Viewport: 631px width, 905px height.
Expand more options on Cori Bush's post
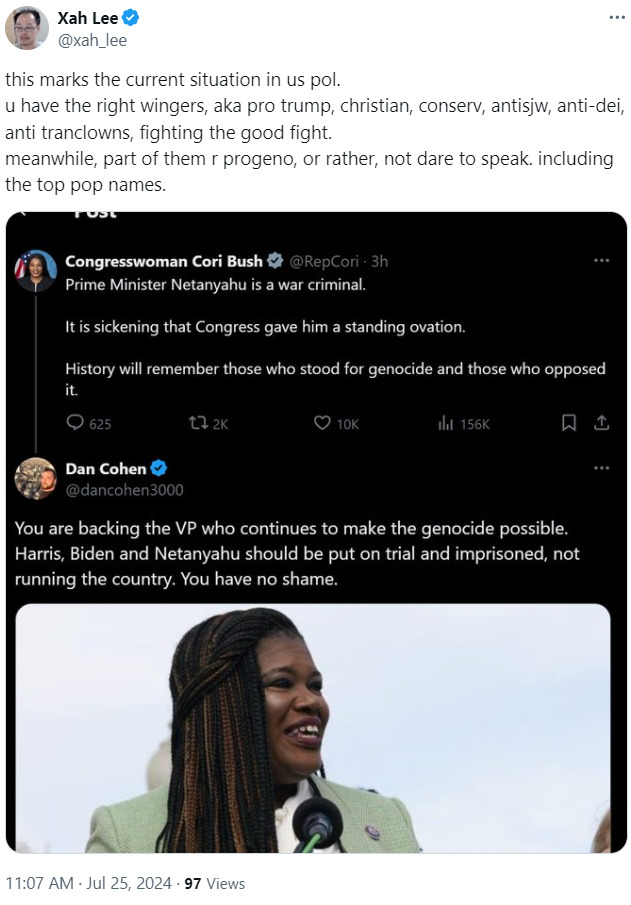601,261
